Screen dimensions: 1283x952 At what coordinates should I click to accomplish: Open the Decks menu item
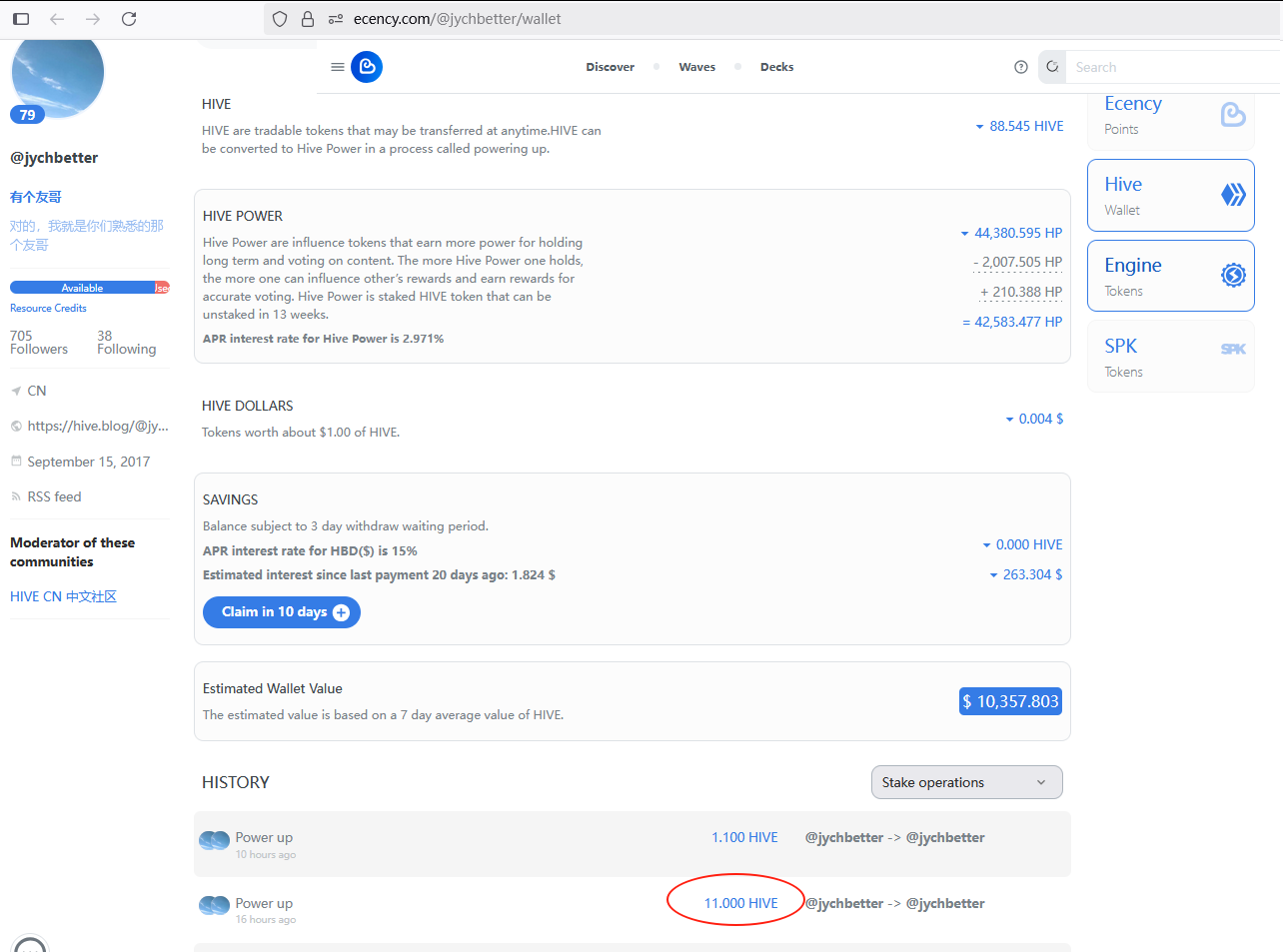tap(777, 67)
